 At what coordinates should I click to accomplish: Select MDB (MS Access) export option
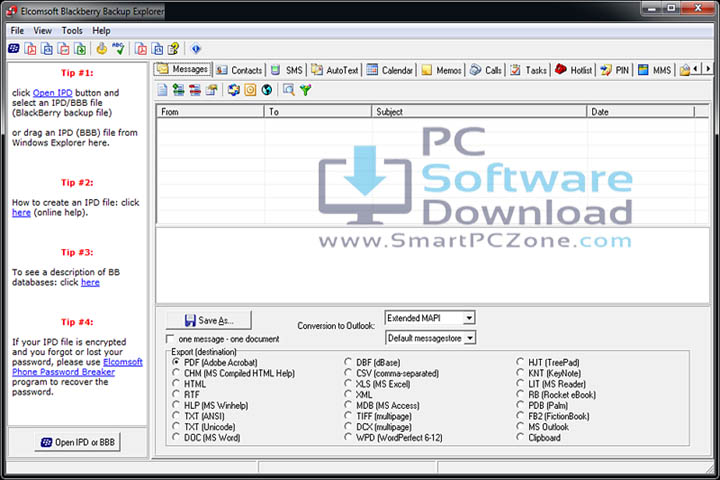(x=348, y=405)
